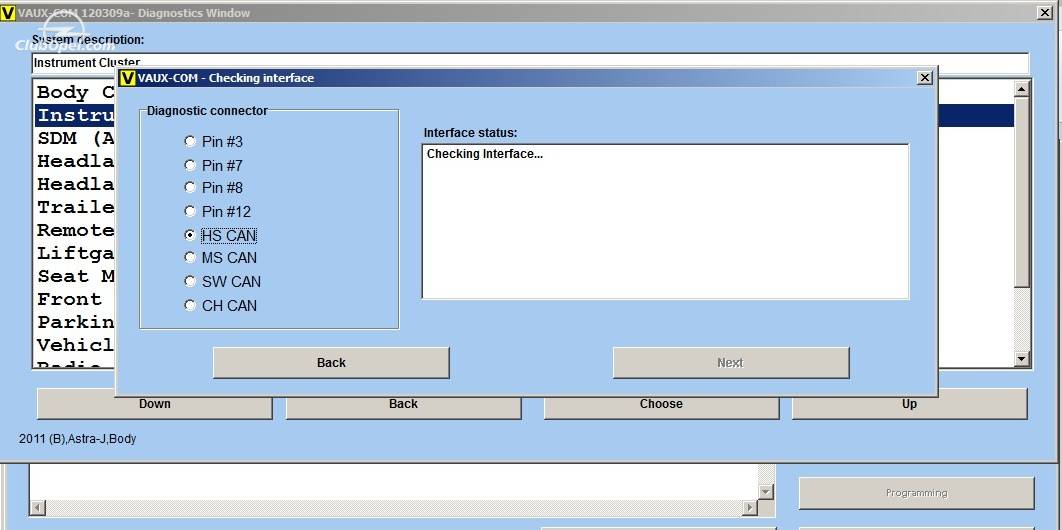Close the Diagnostics Window
The image size is (1062, 530).
[1046, 12]
